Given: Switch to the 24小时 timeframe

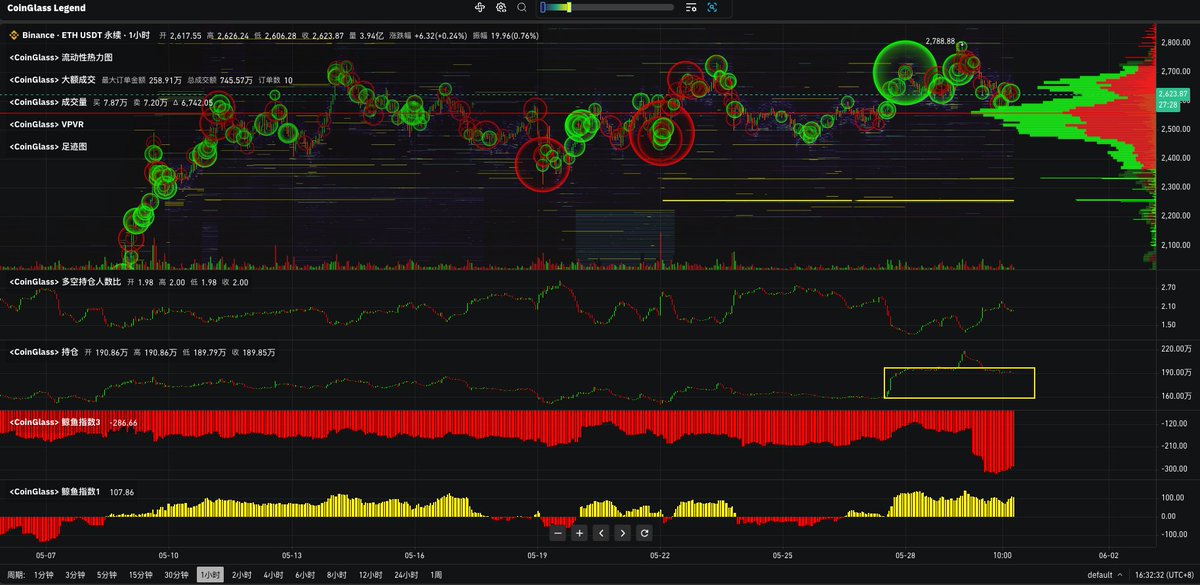Looking at the screenshot, I should pos(407,575).
